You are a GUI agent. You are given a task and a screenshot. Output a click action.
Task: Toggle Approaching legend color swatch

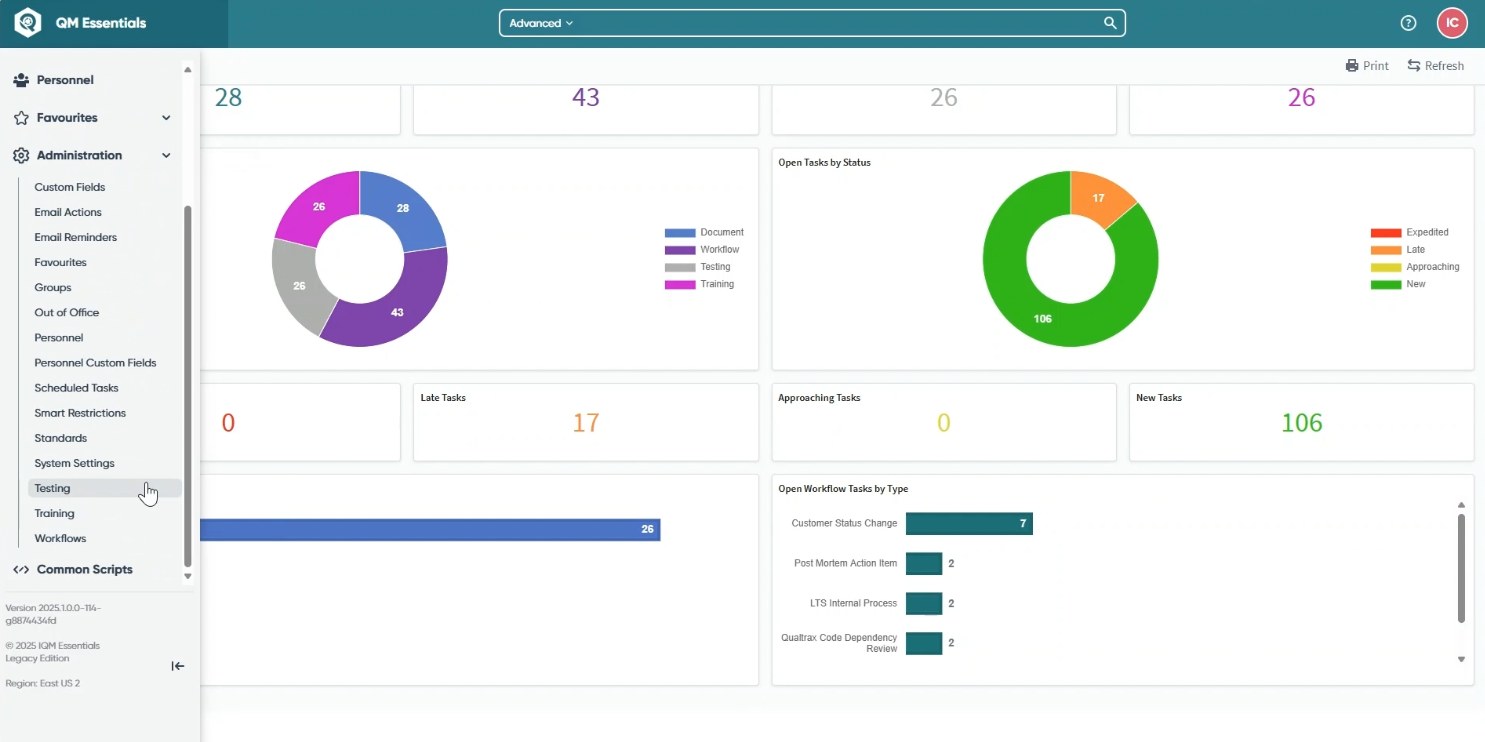click(x=1385, y=268)
